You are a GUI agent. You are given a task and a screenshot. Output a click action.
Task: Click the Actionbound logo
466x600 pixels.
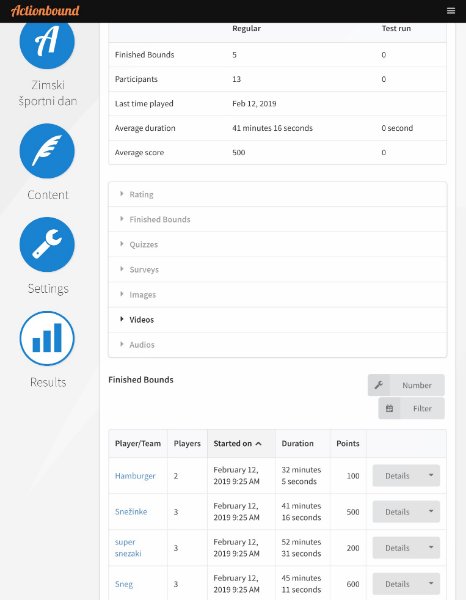pyautogui.click(x=45, y=11)
